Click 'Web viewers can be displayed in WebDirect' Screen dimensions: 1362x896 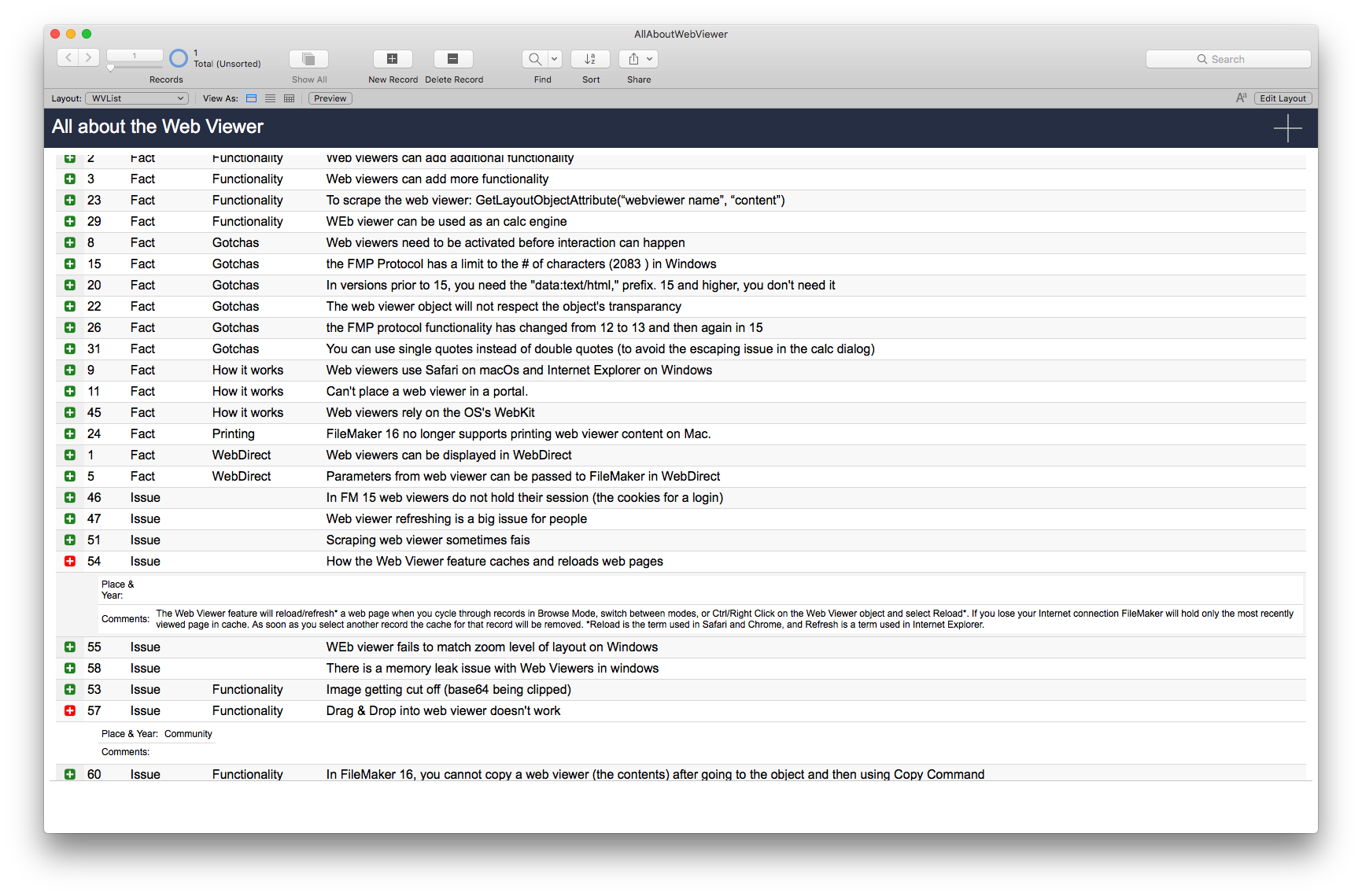449,455
